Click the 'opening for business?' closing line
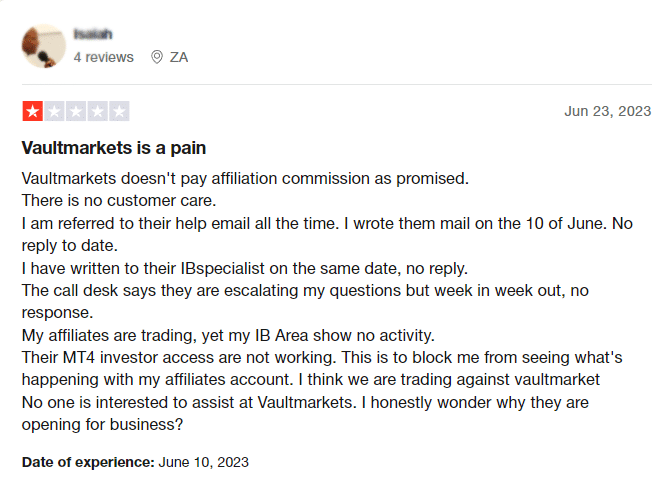Image resolution: width=668 pixels, height=483 pixels. (102, 425)
